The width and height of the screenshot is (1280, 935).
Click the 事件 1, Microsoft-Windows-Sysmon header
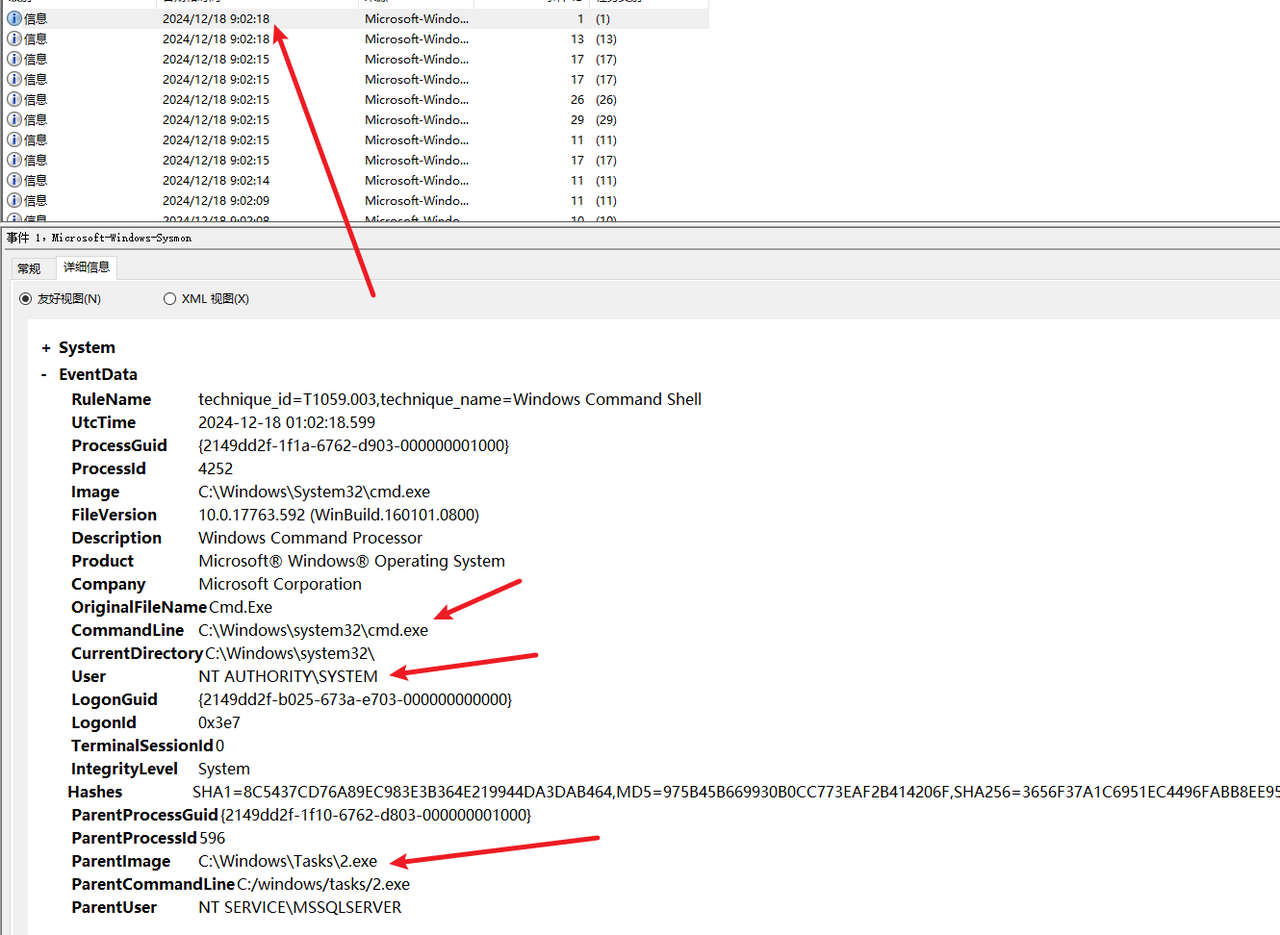(x=99, y=238)
